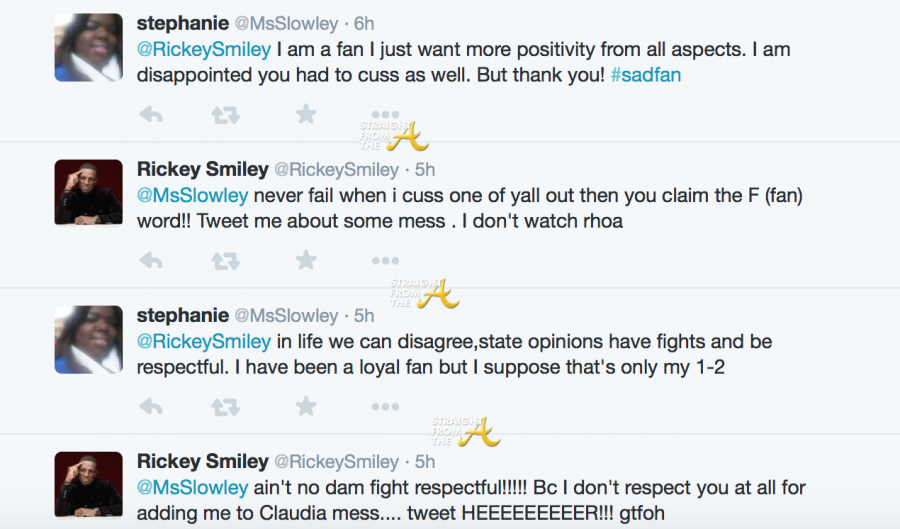Star Rickey Smiley's 'F (fan) word' tweet
This screenshot has height=529, width=900.
coord(306,261)
